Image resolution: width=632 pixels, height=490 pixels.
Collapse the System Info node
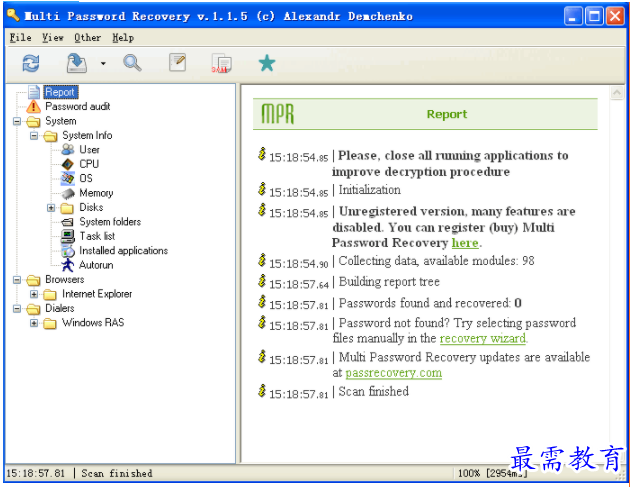34,135
